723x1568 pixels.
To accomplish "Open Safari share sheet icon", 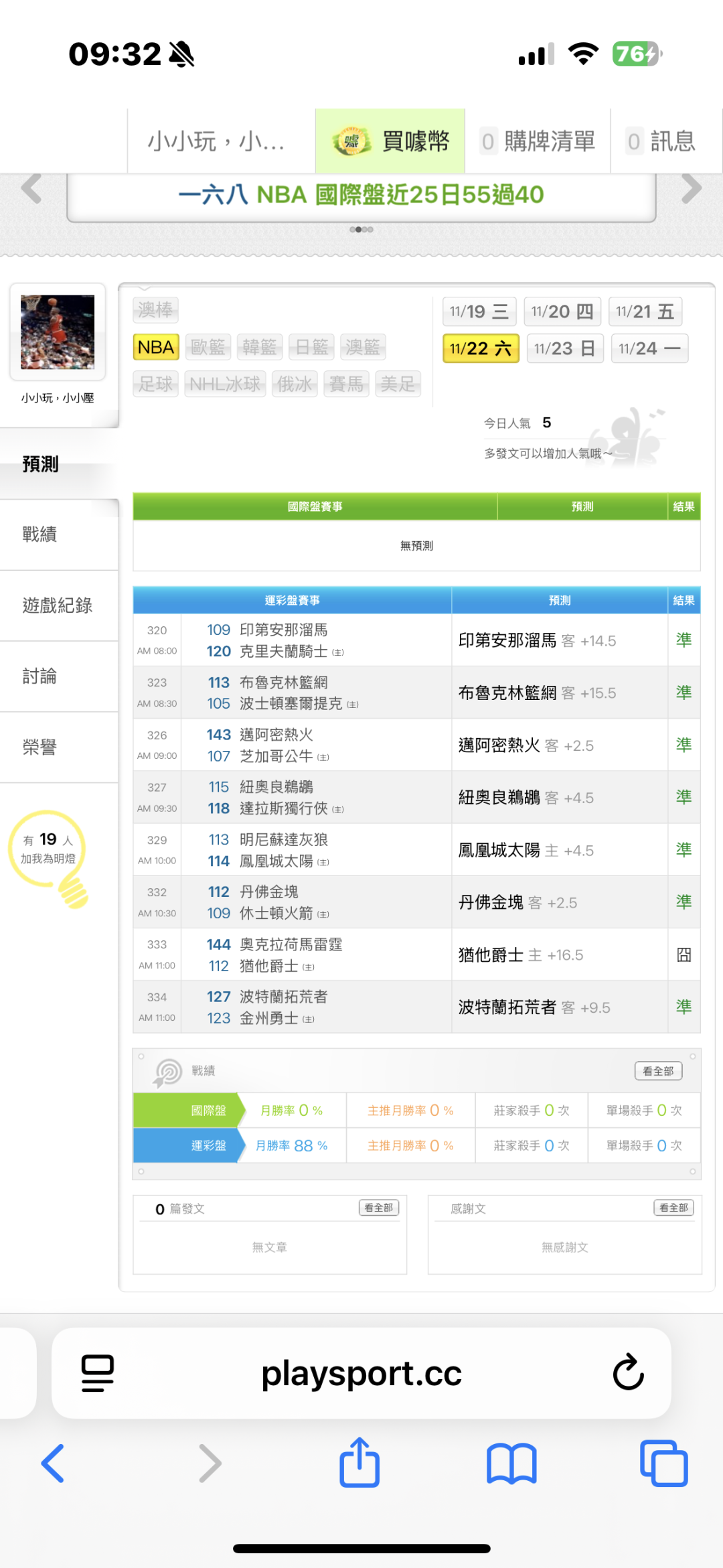I will click(x=359, y=1463).
